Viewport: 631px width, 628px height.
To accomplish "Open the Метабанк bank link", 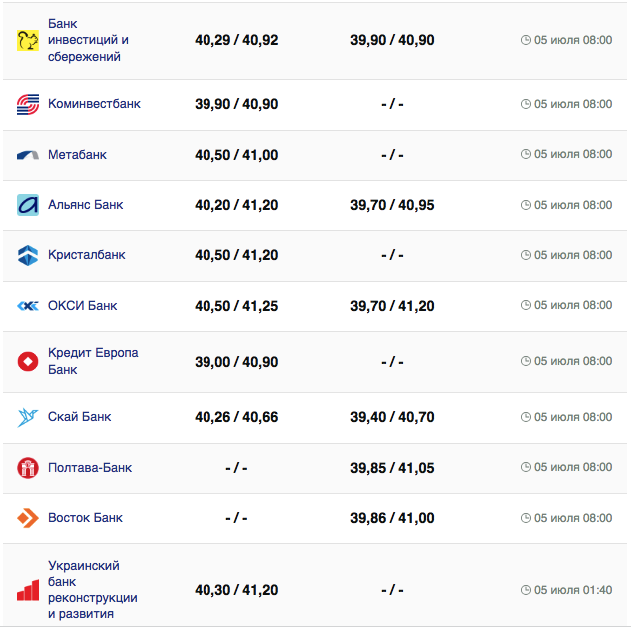I will click(77, 155).
